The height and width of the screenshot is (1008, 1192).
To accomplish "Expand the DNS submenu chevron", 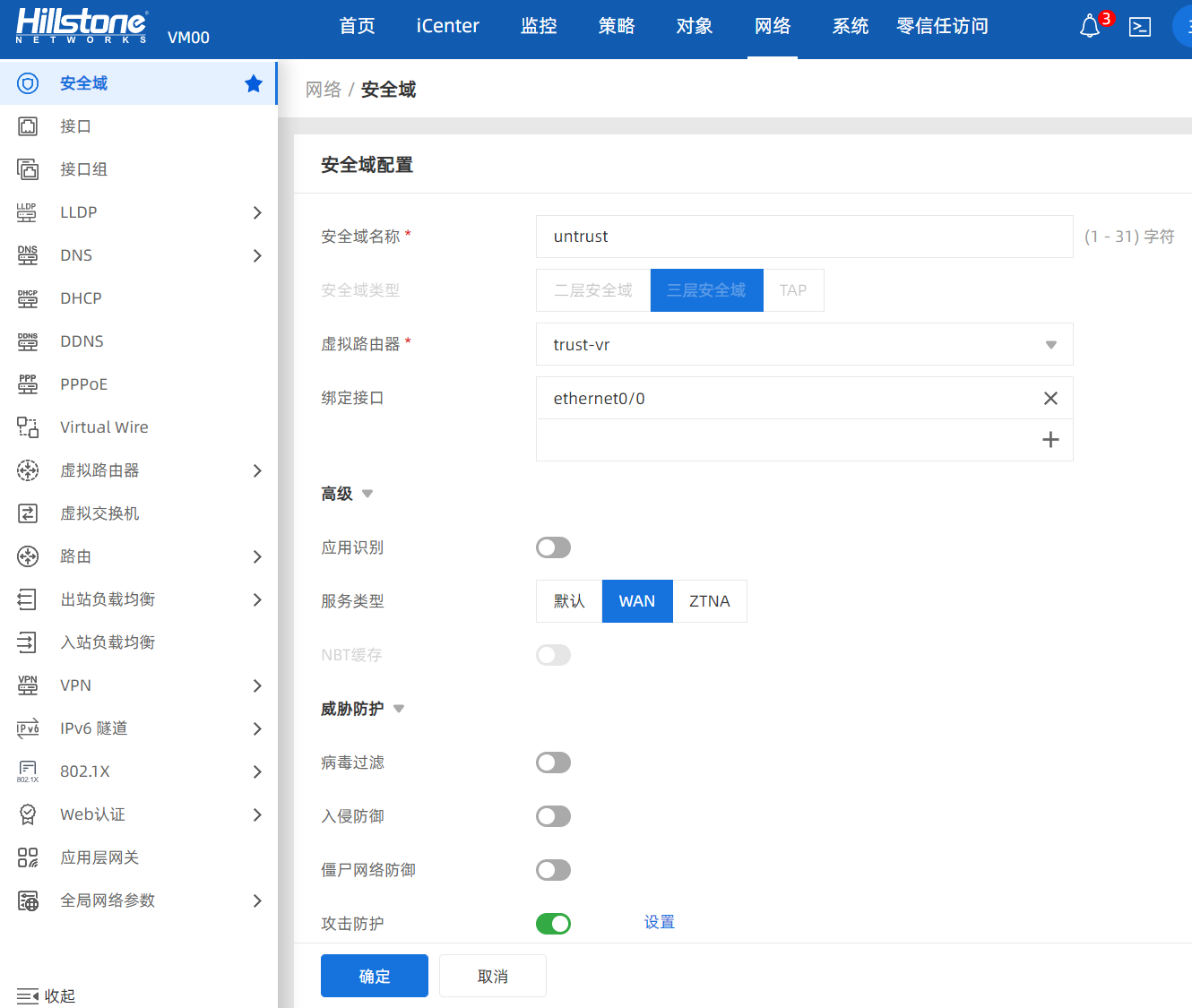I will click(x=257, y=255).
